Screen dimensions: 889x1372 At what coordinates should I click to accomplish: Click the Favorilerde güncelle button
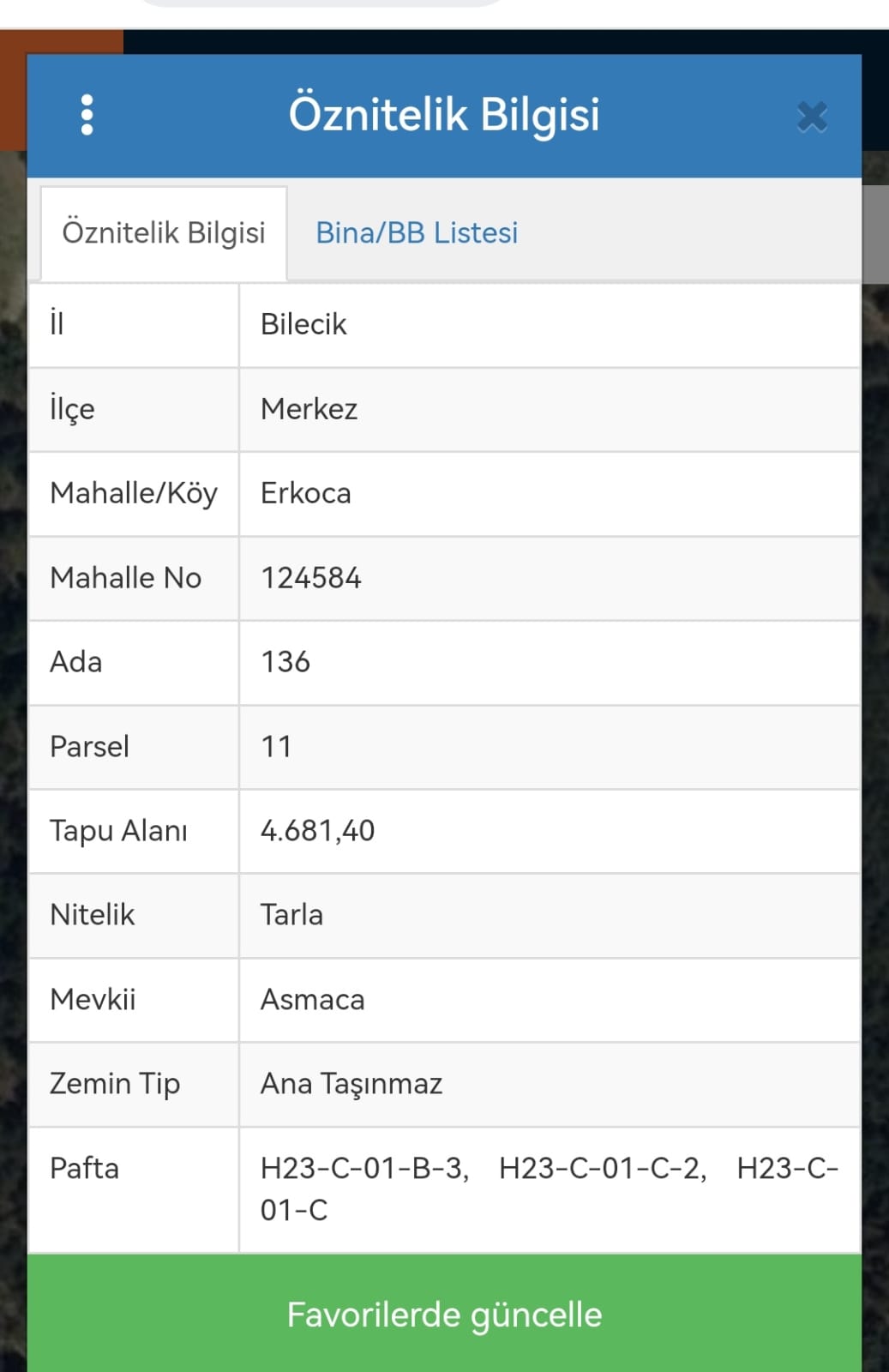pyautogui.click(x=444, y=1314)
